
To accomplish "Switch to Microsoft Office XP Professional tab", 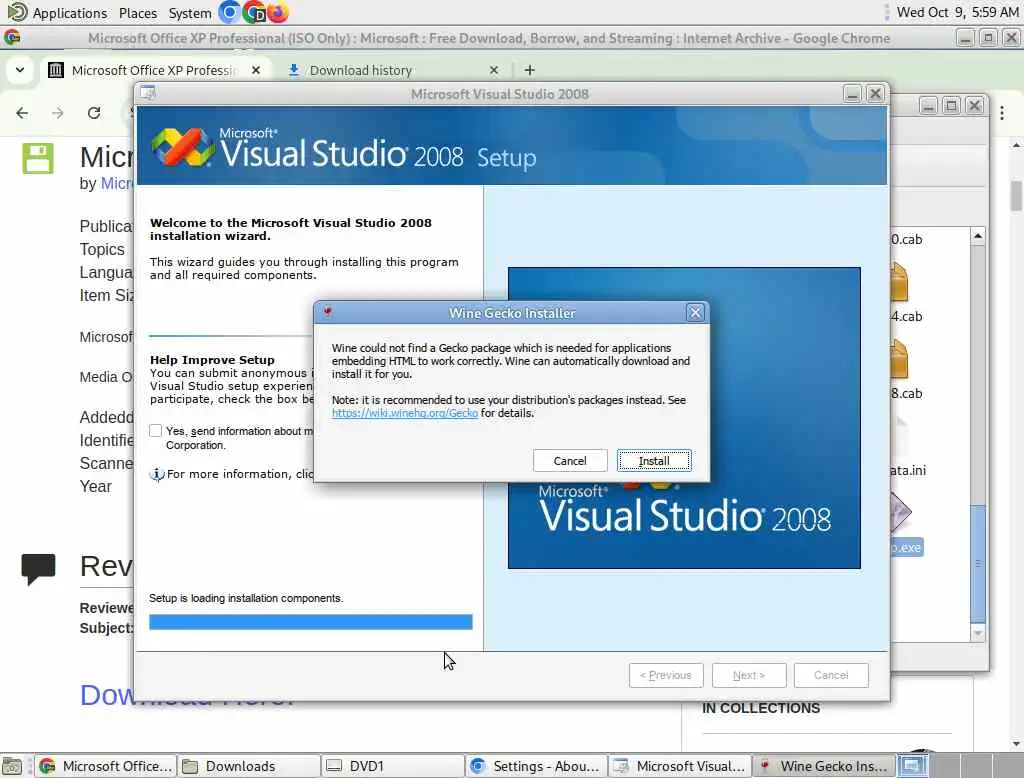I will (x=154, y=70).
